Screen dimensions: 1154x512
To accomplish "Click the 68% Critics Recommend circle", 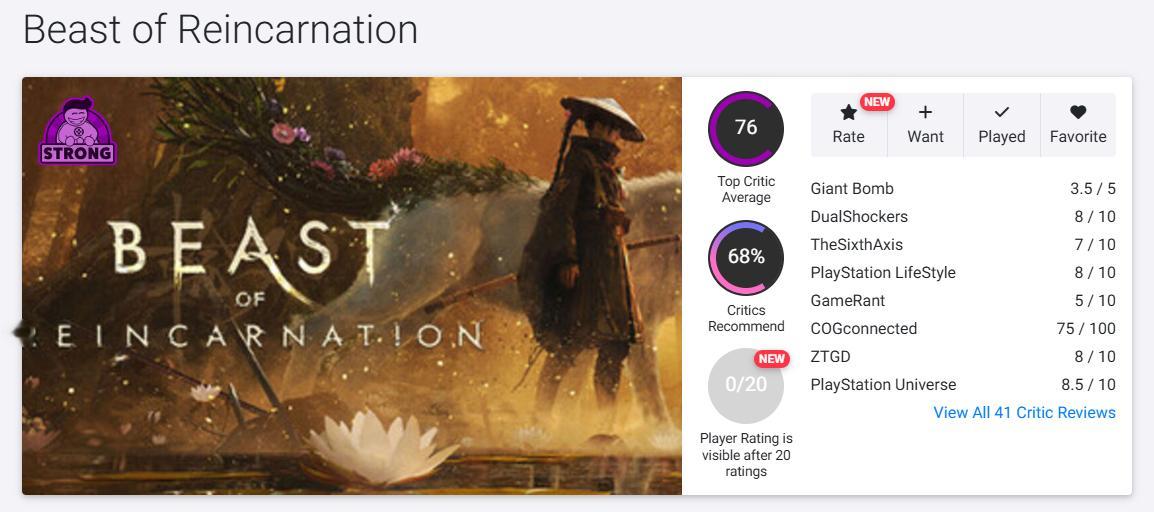I will coord(746,257).
